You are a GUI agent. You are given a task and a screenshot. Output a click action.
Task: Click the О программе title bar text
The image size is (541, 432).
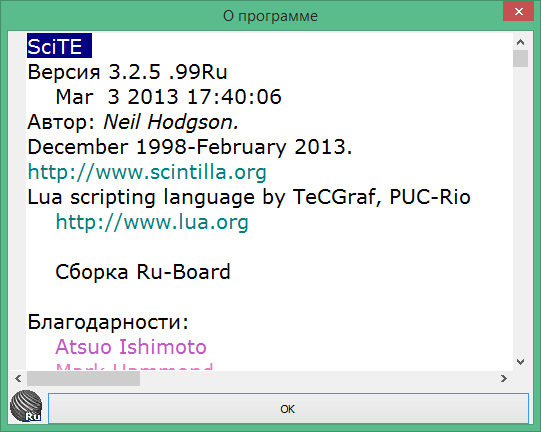270,16
